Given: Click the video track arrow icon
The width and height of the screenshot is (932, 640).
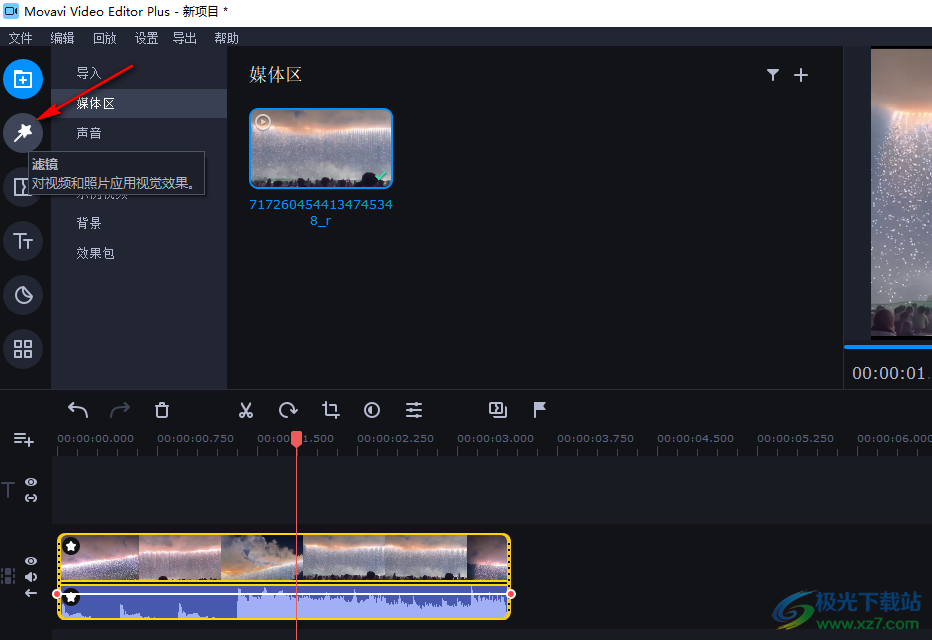Looking at the screenshot, I should tap(31, 593).
